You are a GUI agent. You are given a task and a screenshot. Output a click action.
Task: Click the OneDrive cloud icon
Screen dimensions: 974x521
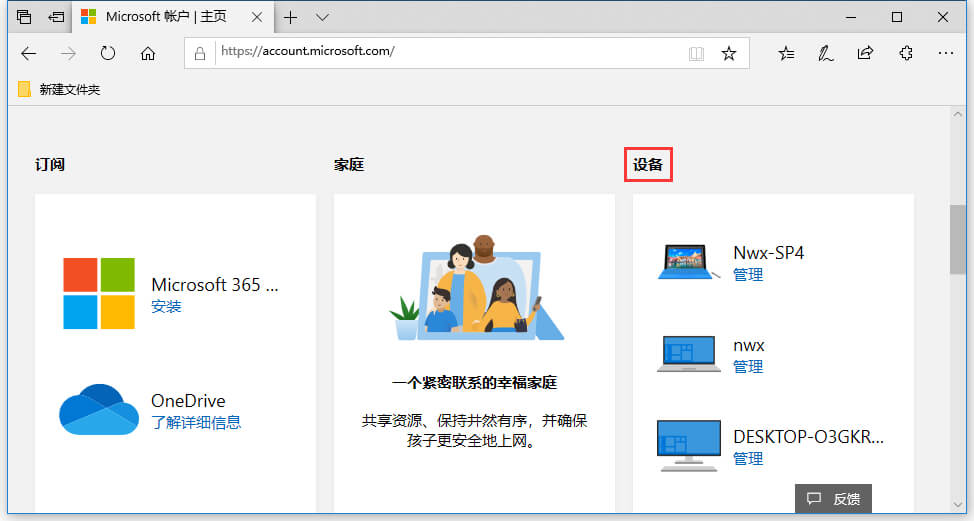99,409
